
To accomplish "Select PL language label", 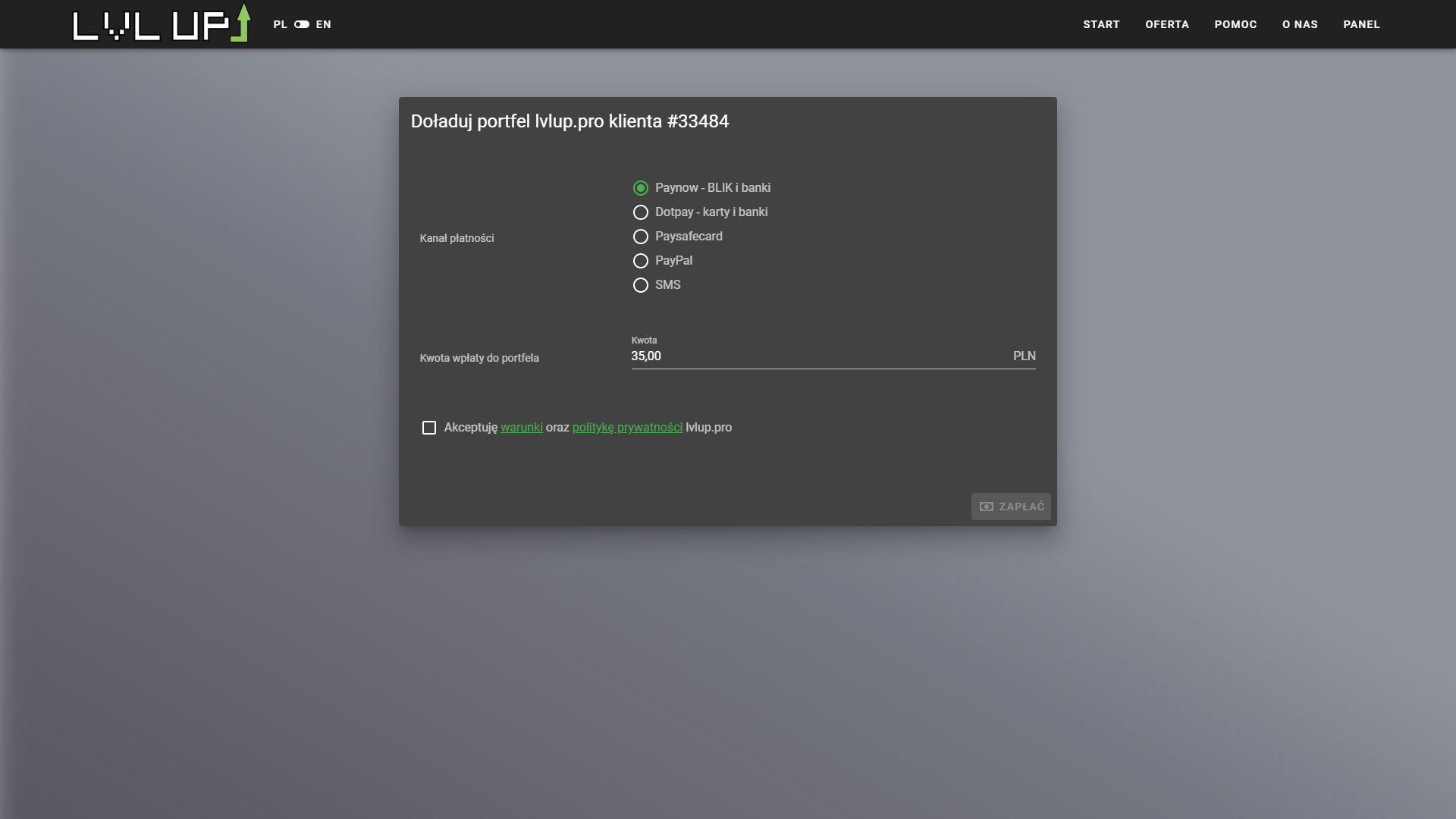I will point(280,24).
